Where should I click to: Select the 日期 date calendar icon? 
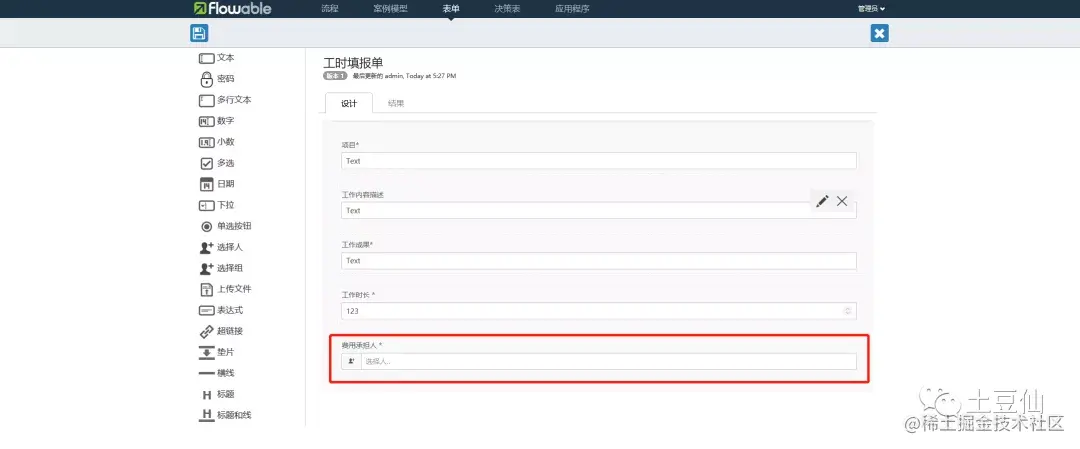tap(207, 184)
